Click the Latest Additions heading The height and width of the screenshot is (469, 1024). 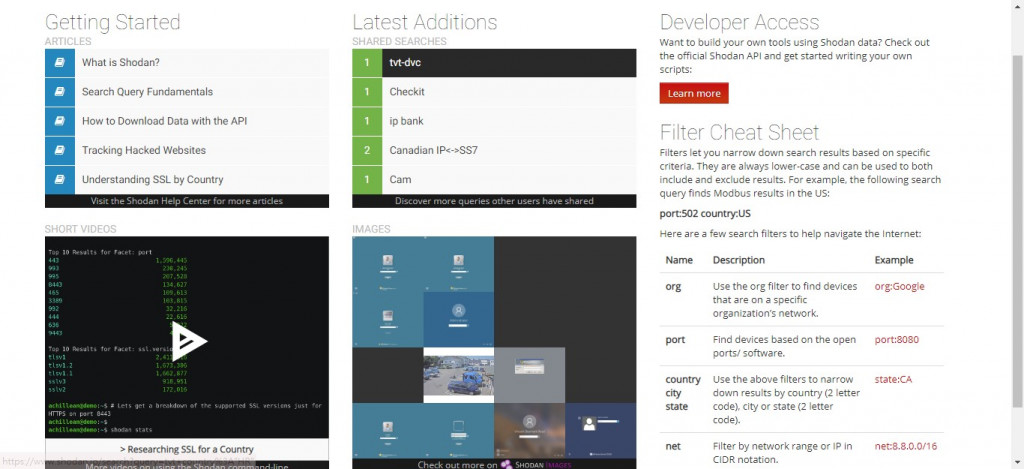424,22
